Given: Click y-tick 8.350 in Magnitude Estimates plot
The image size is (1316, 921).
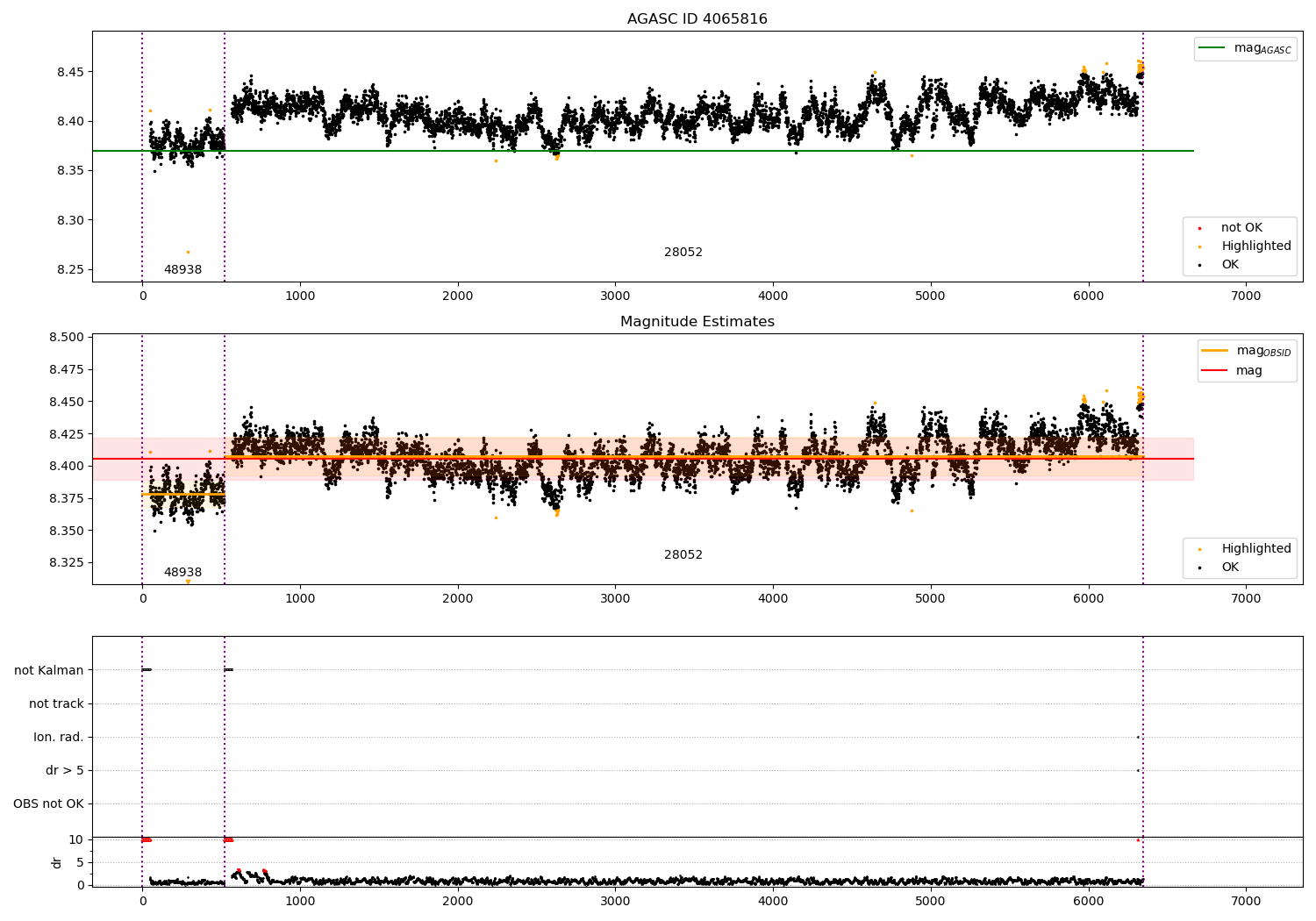Looking at the screenshot, I should [67, 531].
